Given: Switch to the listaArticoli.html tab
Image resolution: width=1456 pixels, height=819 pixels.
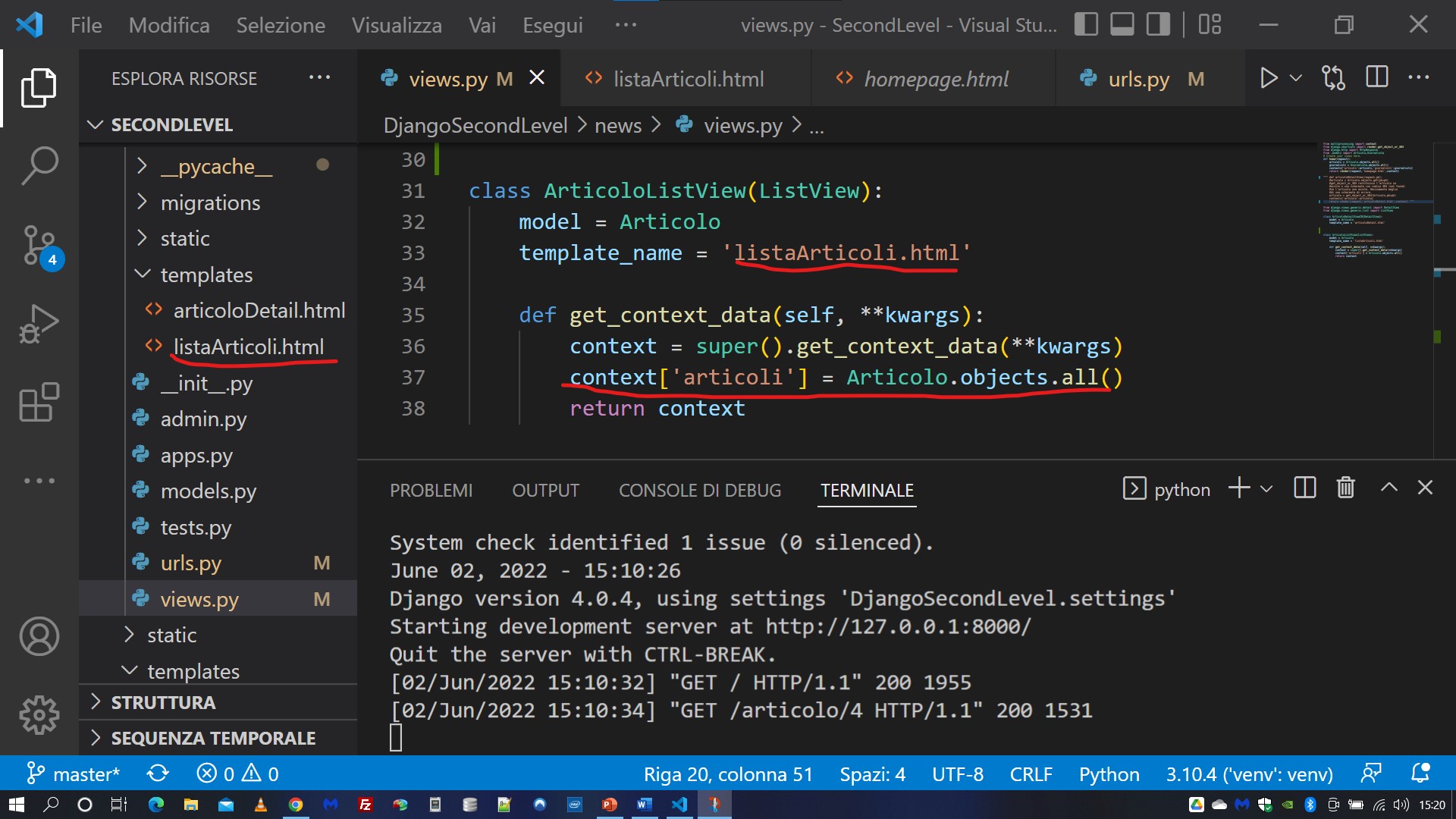Looking at the screenshot, I should 686,79.
